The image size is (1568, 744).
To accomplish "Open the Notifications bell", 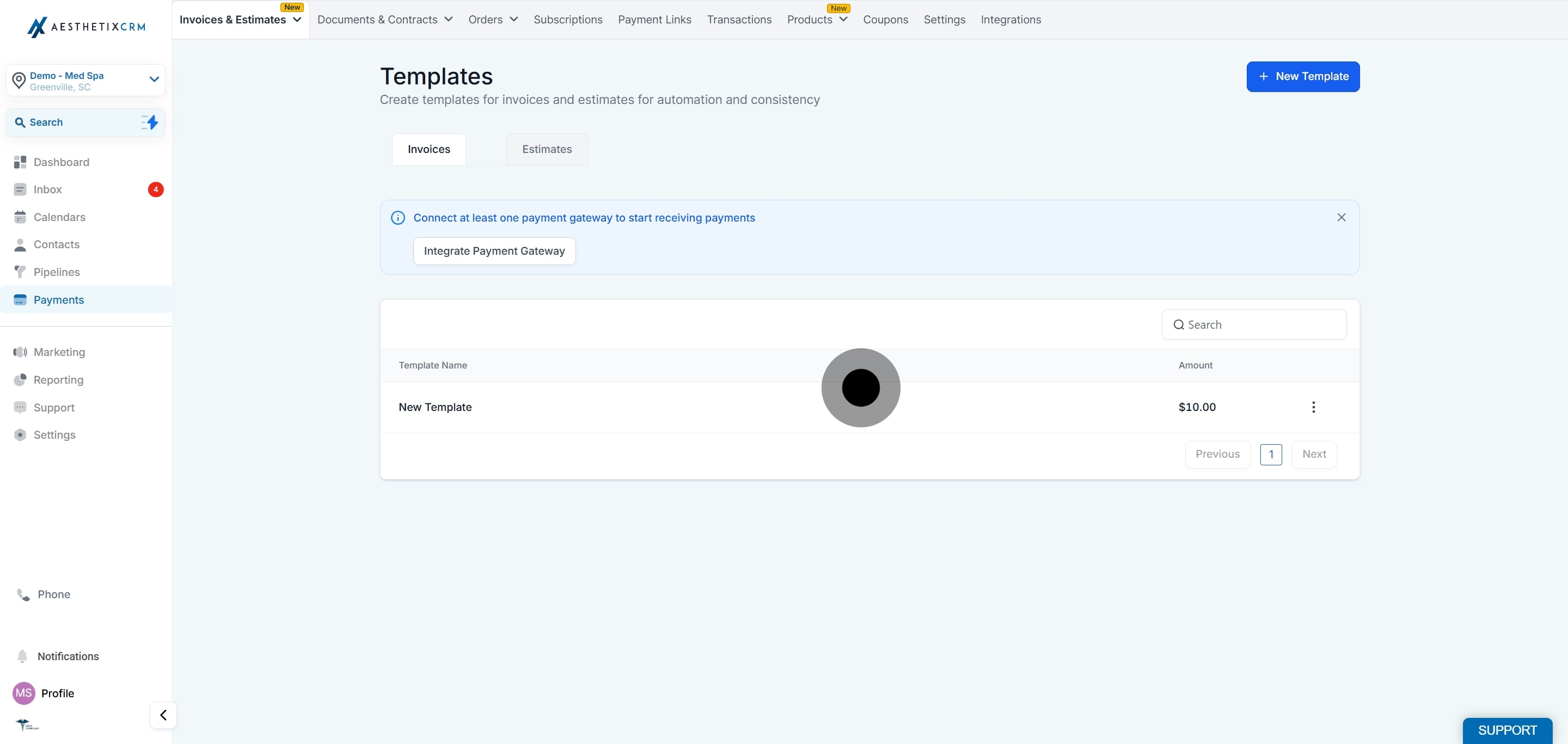I will (x=22, y=656).
